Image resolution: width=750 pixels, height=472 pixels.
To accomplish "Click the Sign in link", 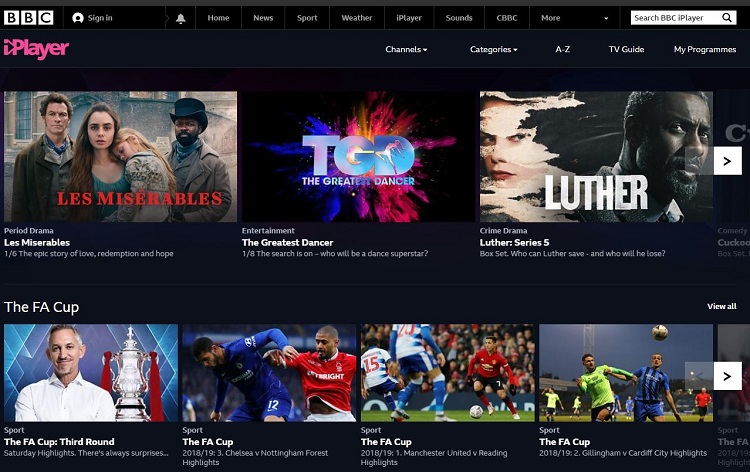I will pos(100,18).
